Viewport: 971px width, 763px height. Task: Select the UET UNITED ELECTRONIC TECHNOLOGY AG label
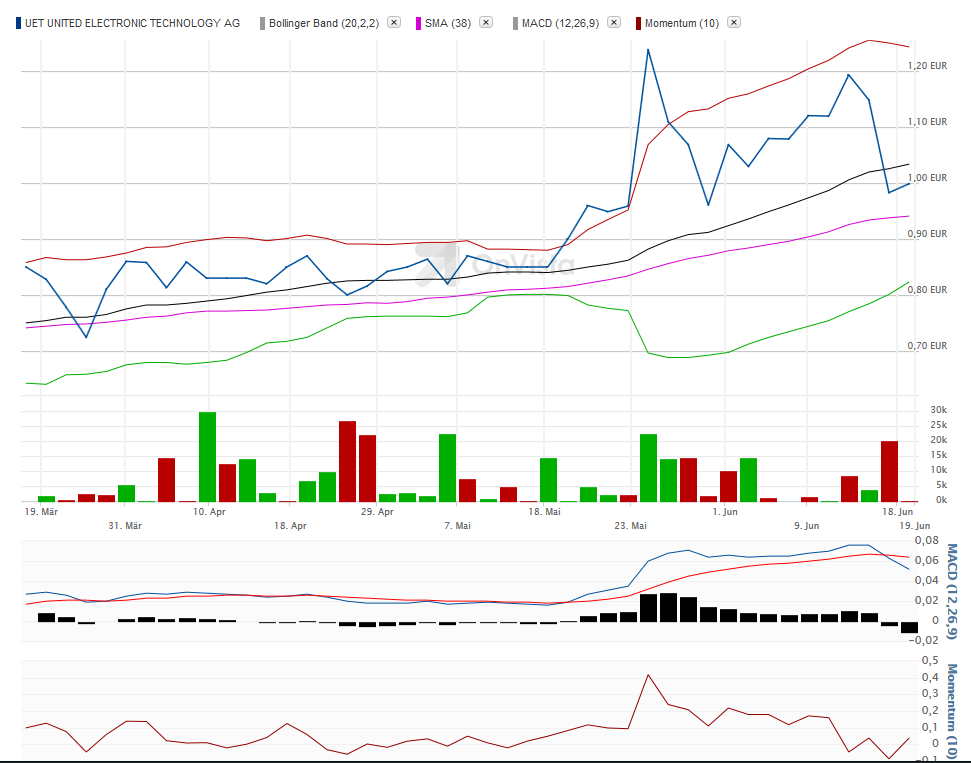coord(133,24)
